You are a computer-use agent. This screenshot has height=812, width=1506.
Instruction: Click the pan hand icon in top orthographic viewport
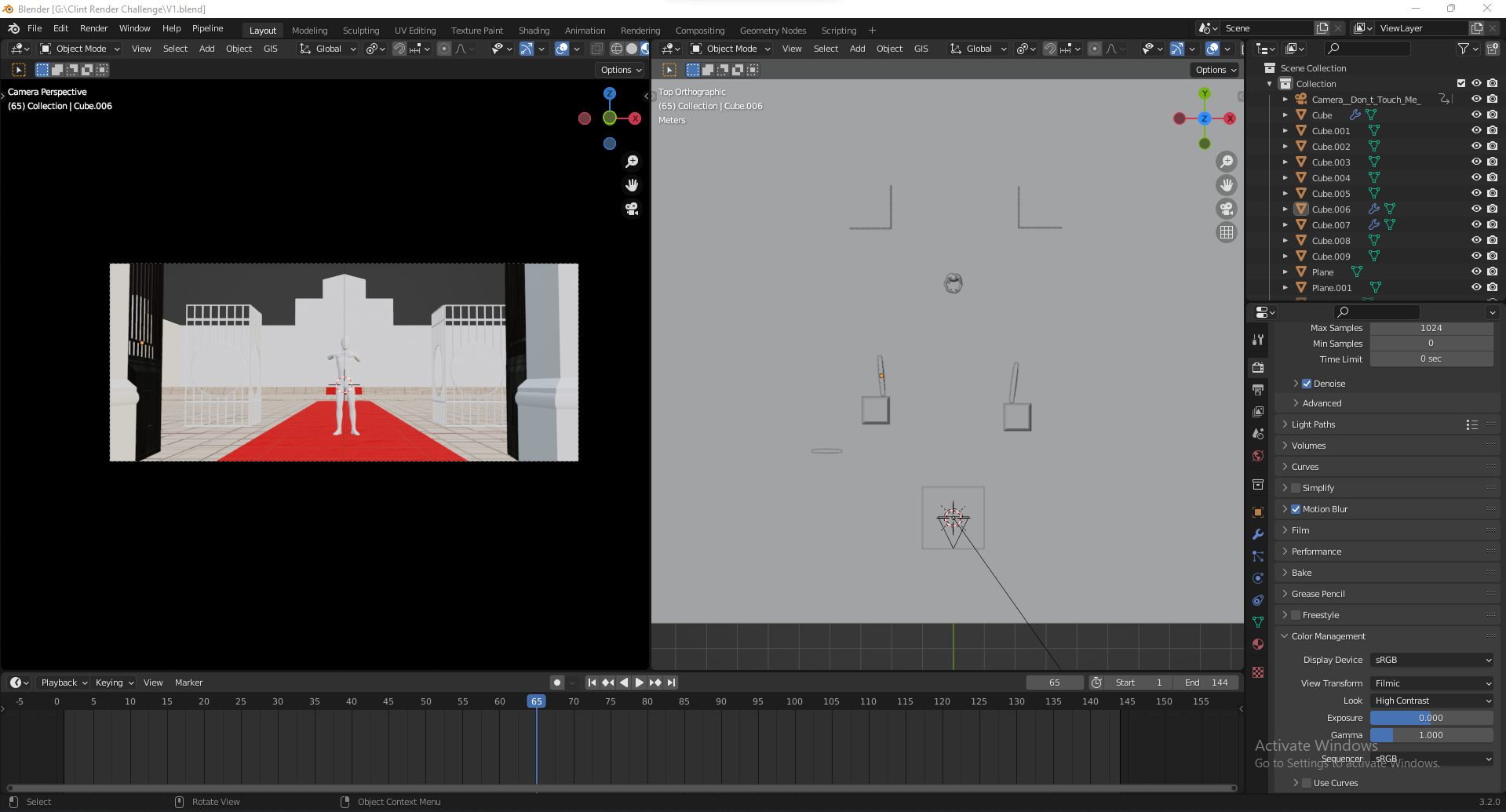[1227, 185]
